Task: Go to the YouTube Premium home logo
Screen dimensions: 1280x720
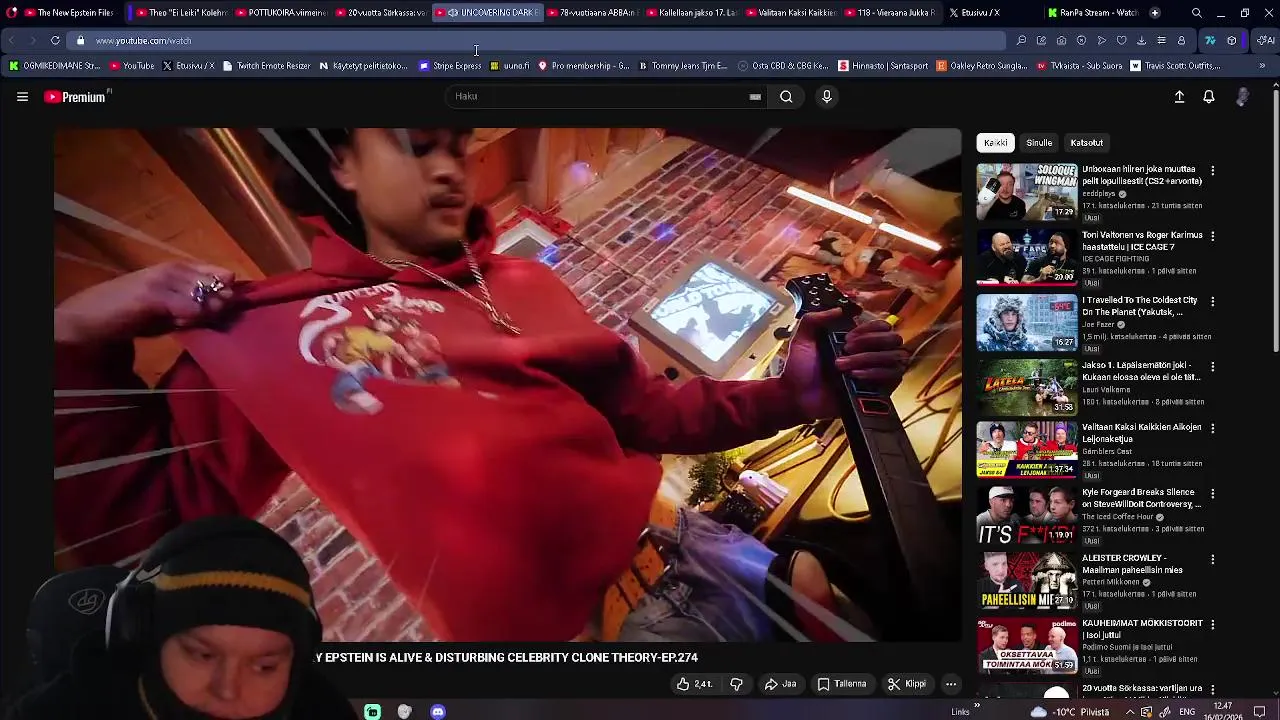Action: pos(77,97)
